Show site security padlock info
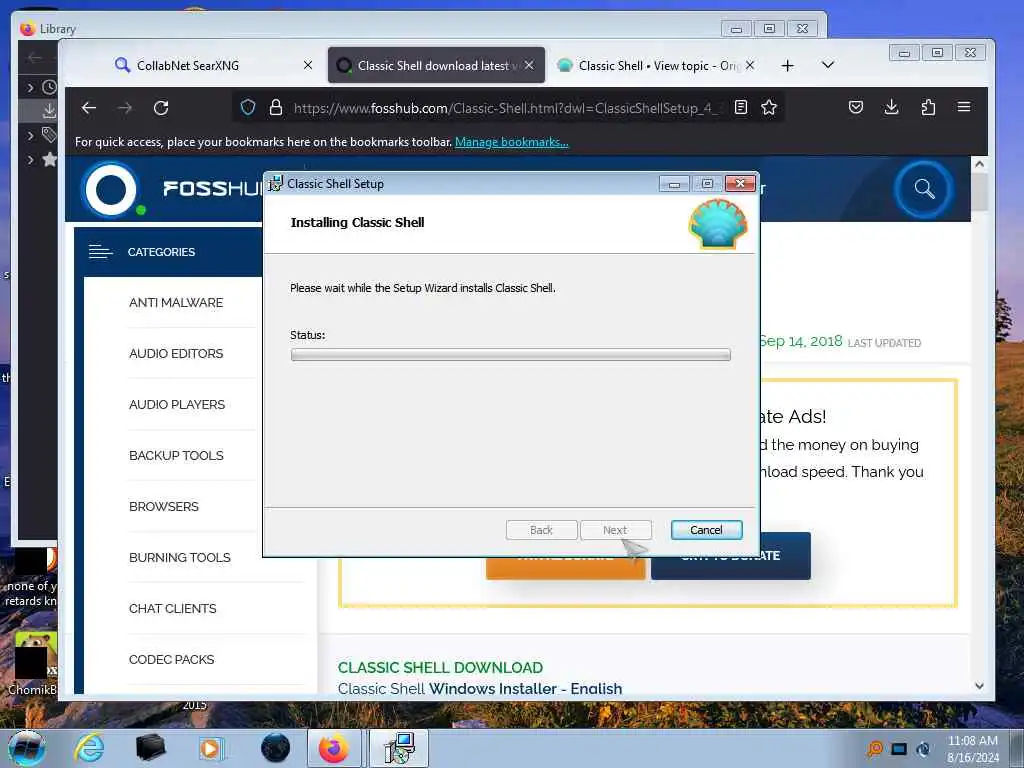 (276, 107)
